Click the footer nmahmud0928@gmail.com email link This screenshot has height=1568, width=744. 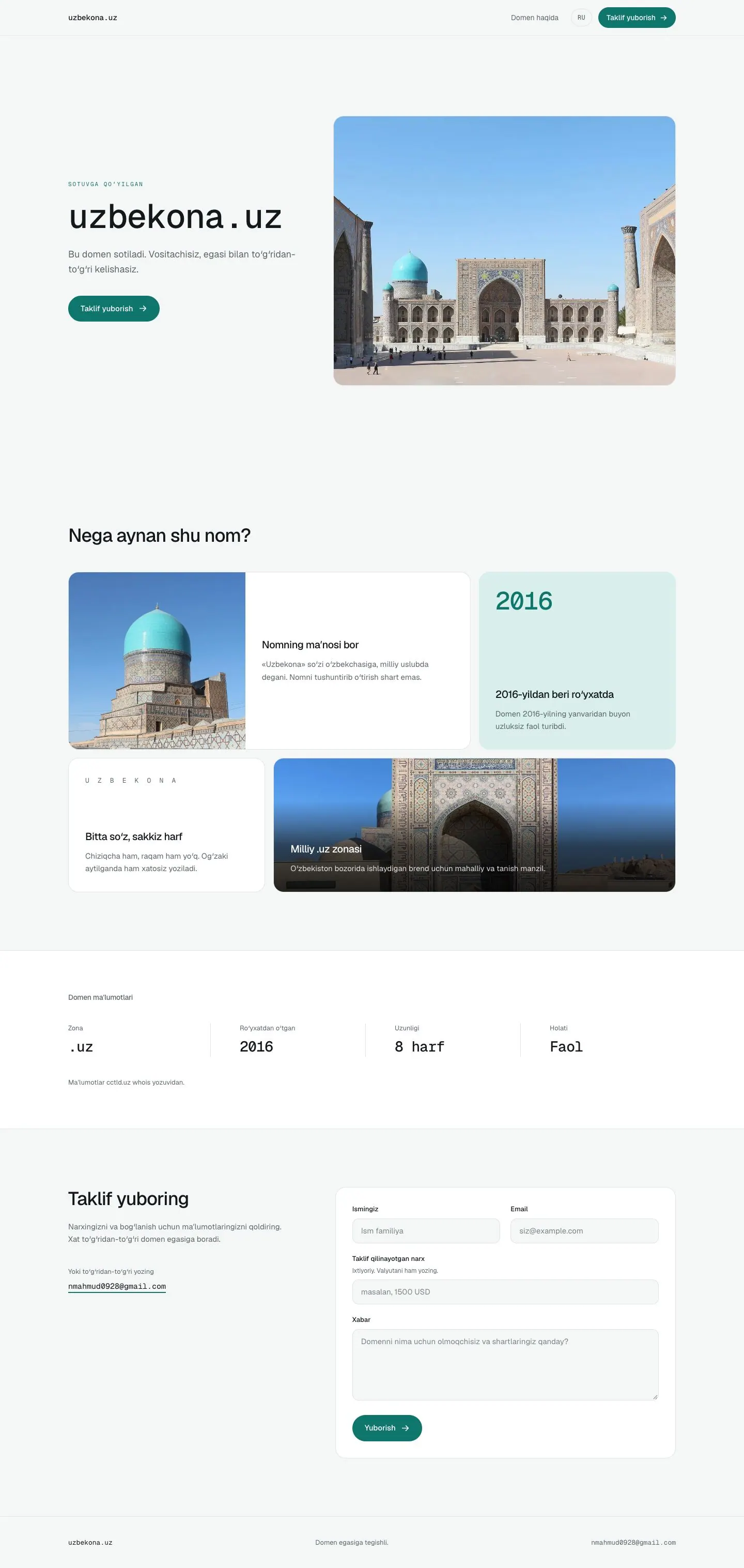coord(633,1543)
